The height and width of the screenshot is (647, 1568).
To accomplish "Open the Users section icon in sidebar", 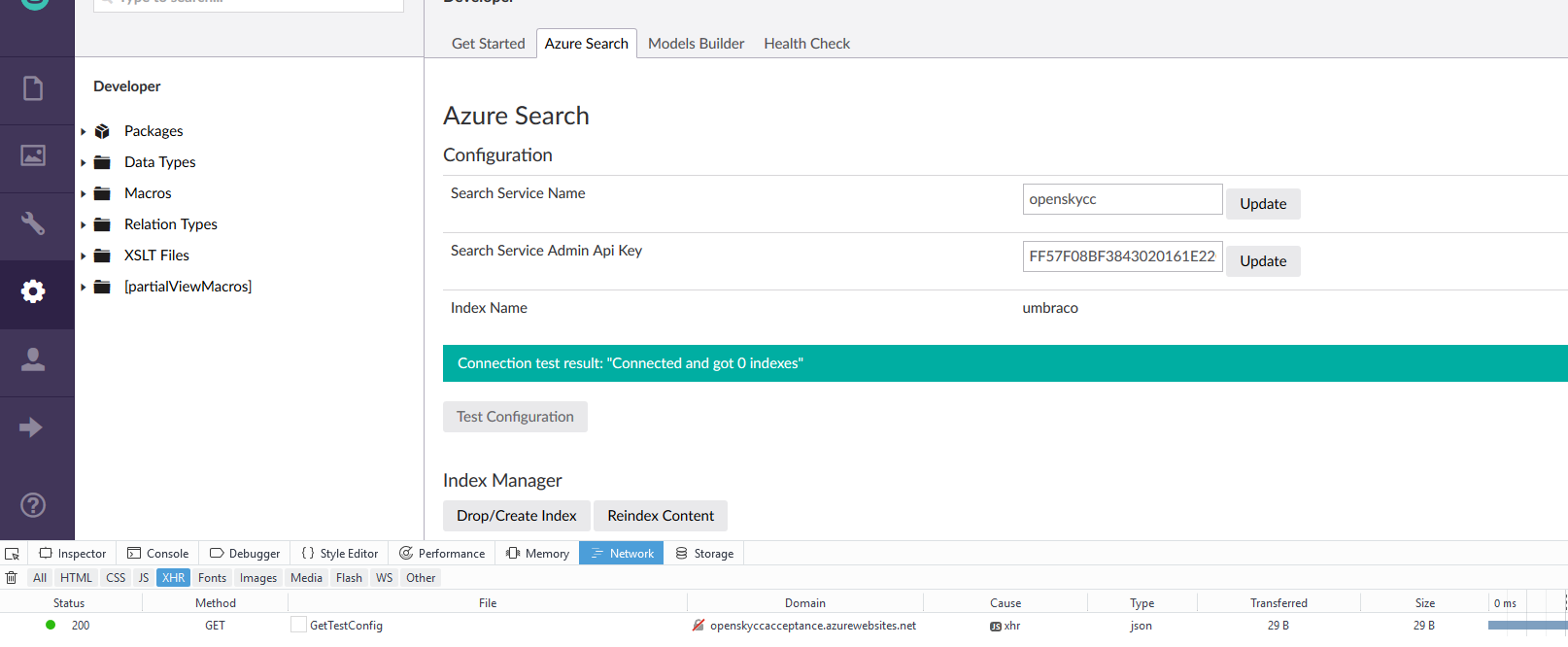I will pos(33,359).
